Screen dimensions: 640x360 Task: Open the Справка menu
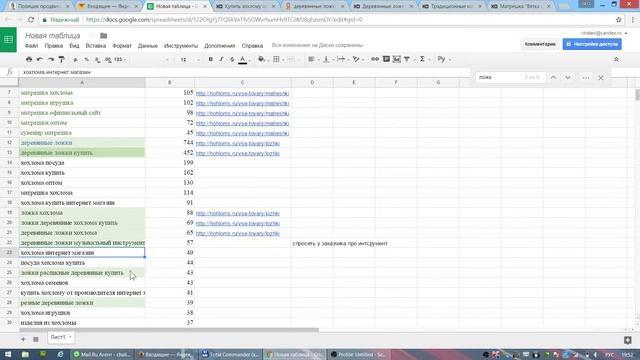[x=252, y=46]
